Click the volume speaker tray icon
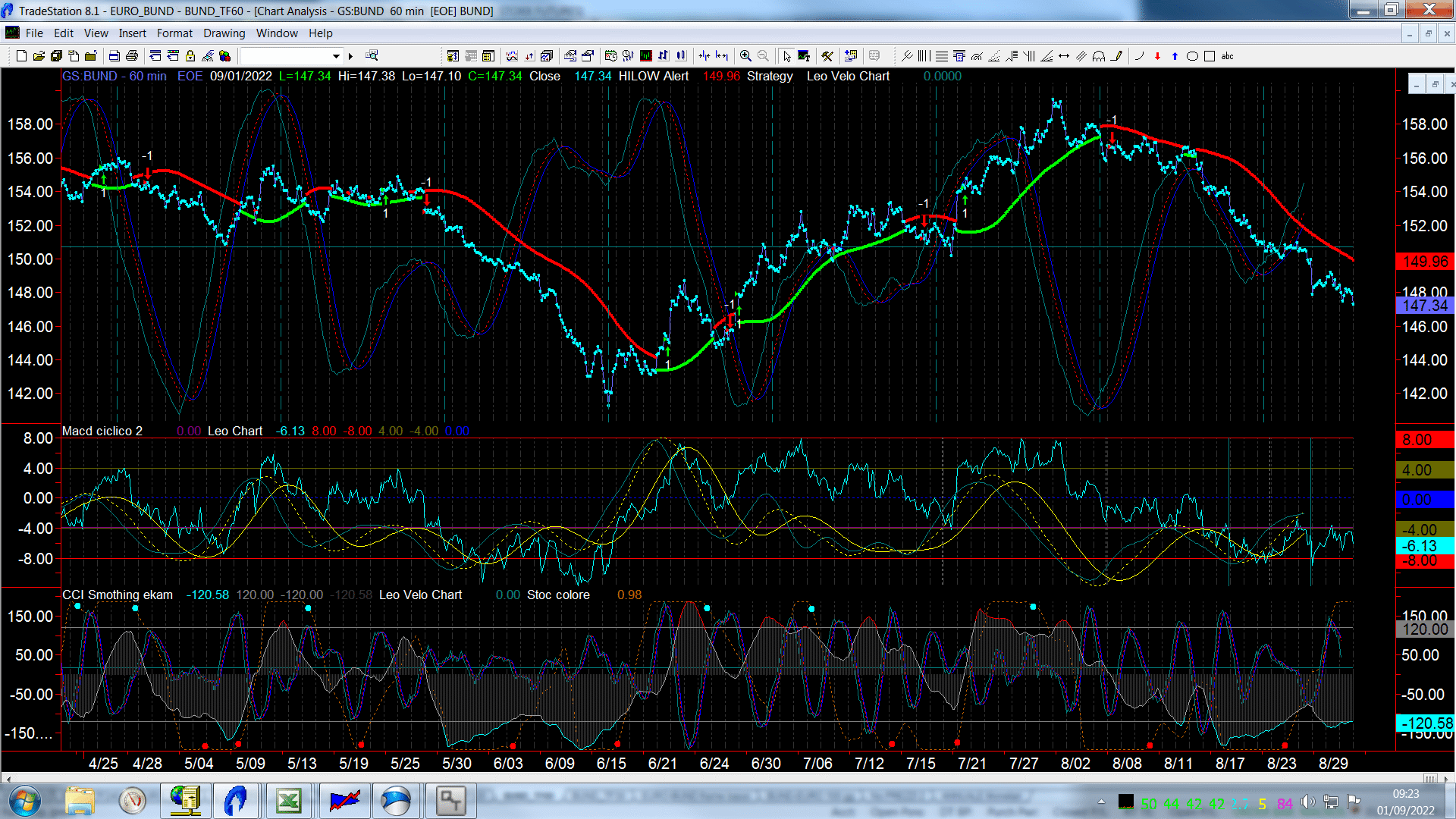1456x819 pixels. point(1307,802)
